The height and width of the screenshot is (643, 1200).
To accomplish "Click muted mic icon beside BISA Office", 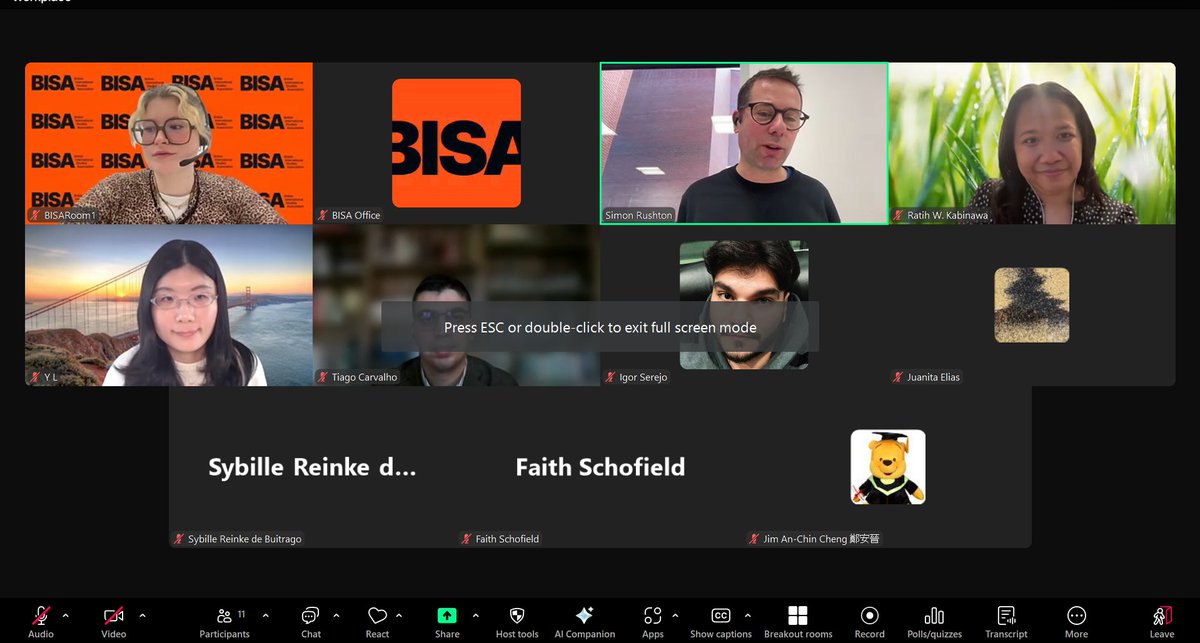I will (323, 215).
